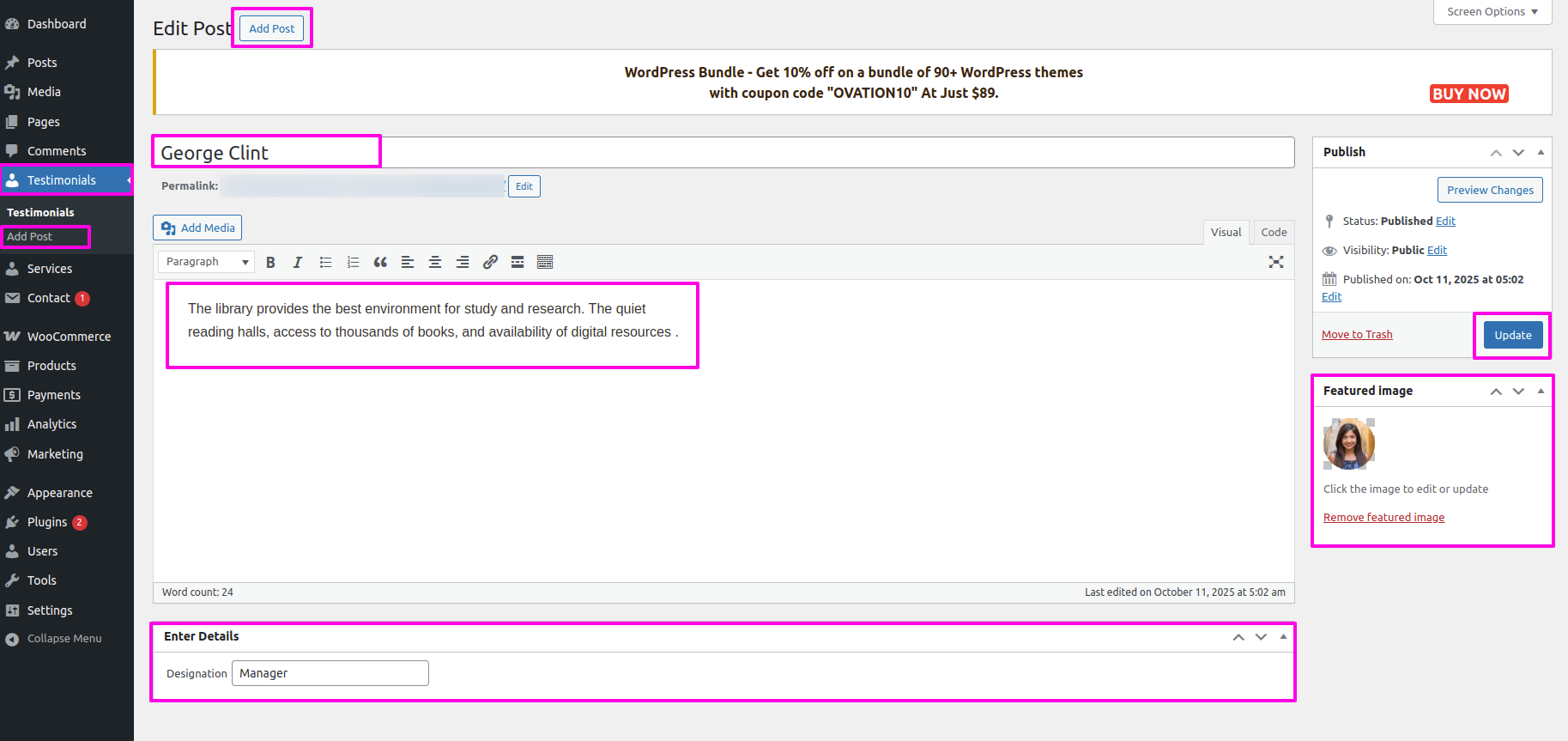Viewport: 1568px width, 741px height.
Task: Toggle the Publish panel collapse arrow
Action: (x=1541, y=152)
